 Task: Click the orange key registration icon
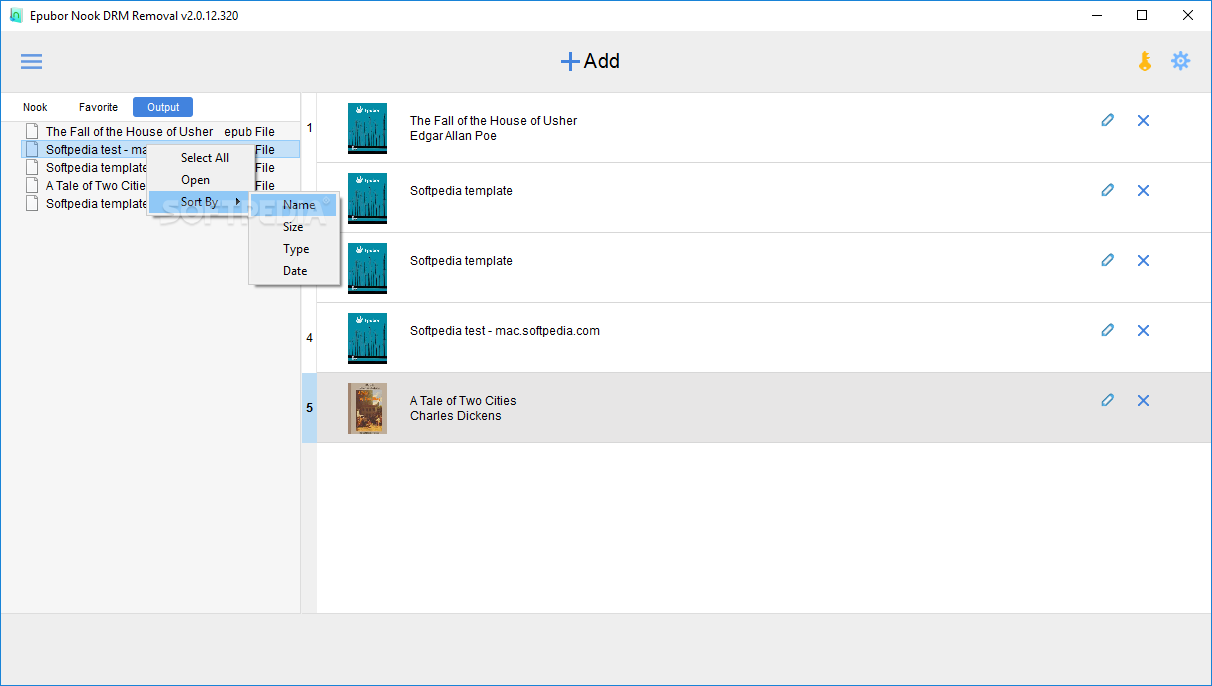pos(1145,61)
